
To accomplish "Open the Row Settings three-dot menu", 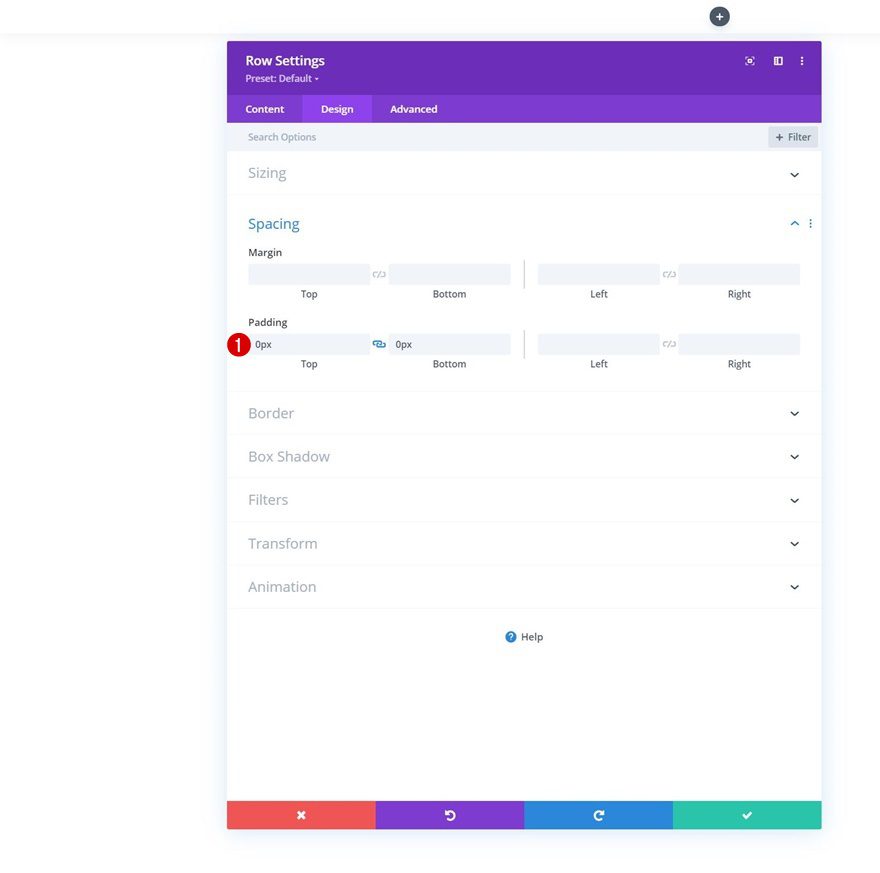I will tap(801, 61).
